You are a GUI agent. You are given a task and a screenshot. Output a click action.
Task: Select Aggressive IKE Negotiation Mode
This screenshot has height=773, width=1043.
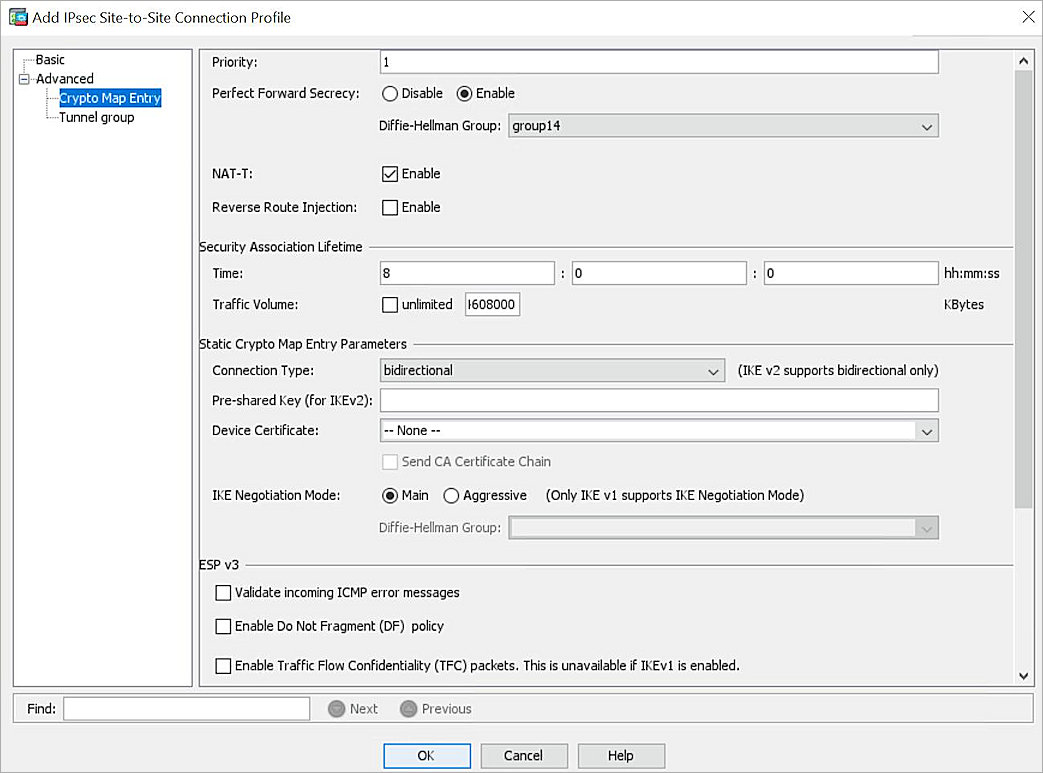tap(451, 495)
